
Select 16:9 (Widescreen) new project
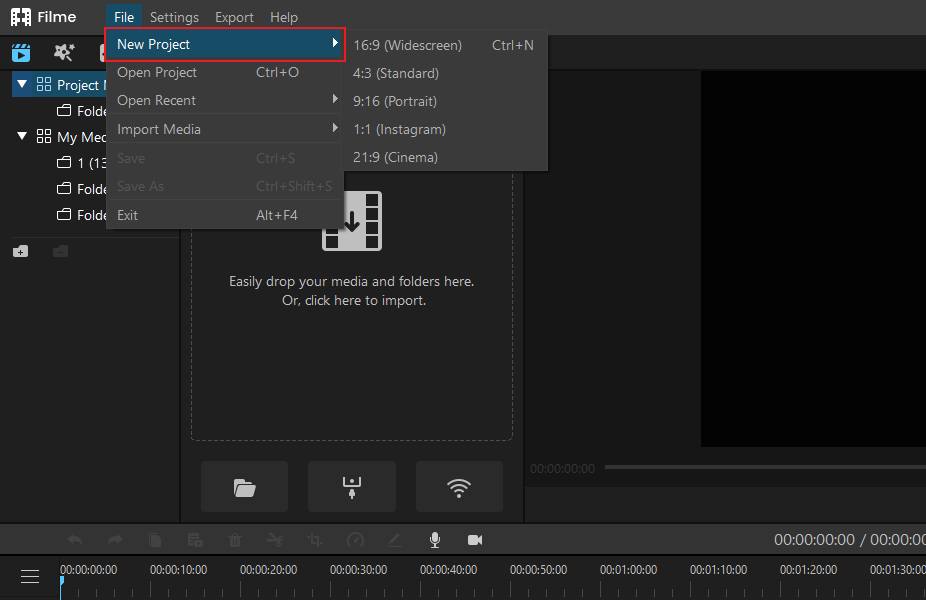[x=444, y=45]
